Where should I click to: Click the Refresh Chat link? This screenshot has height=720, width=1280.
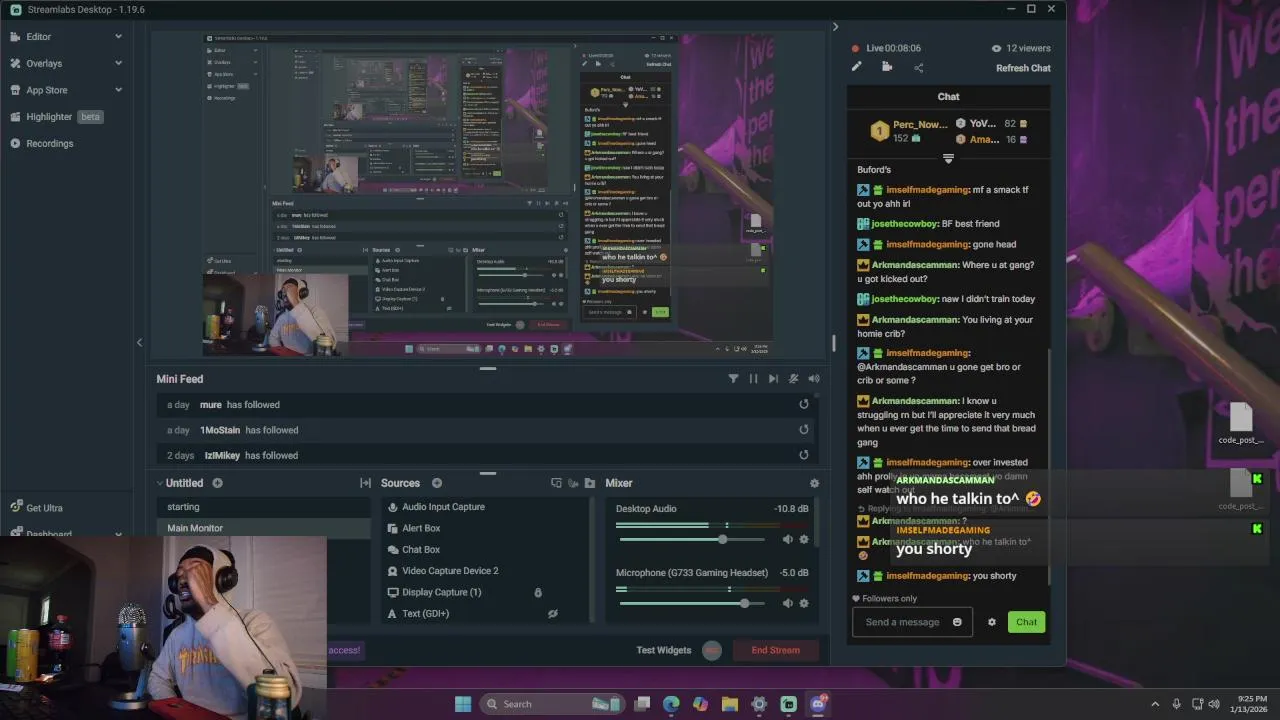[x=1023, y=68]
